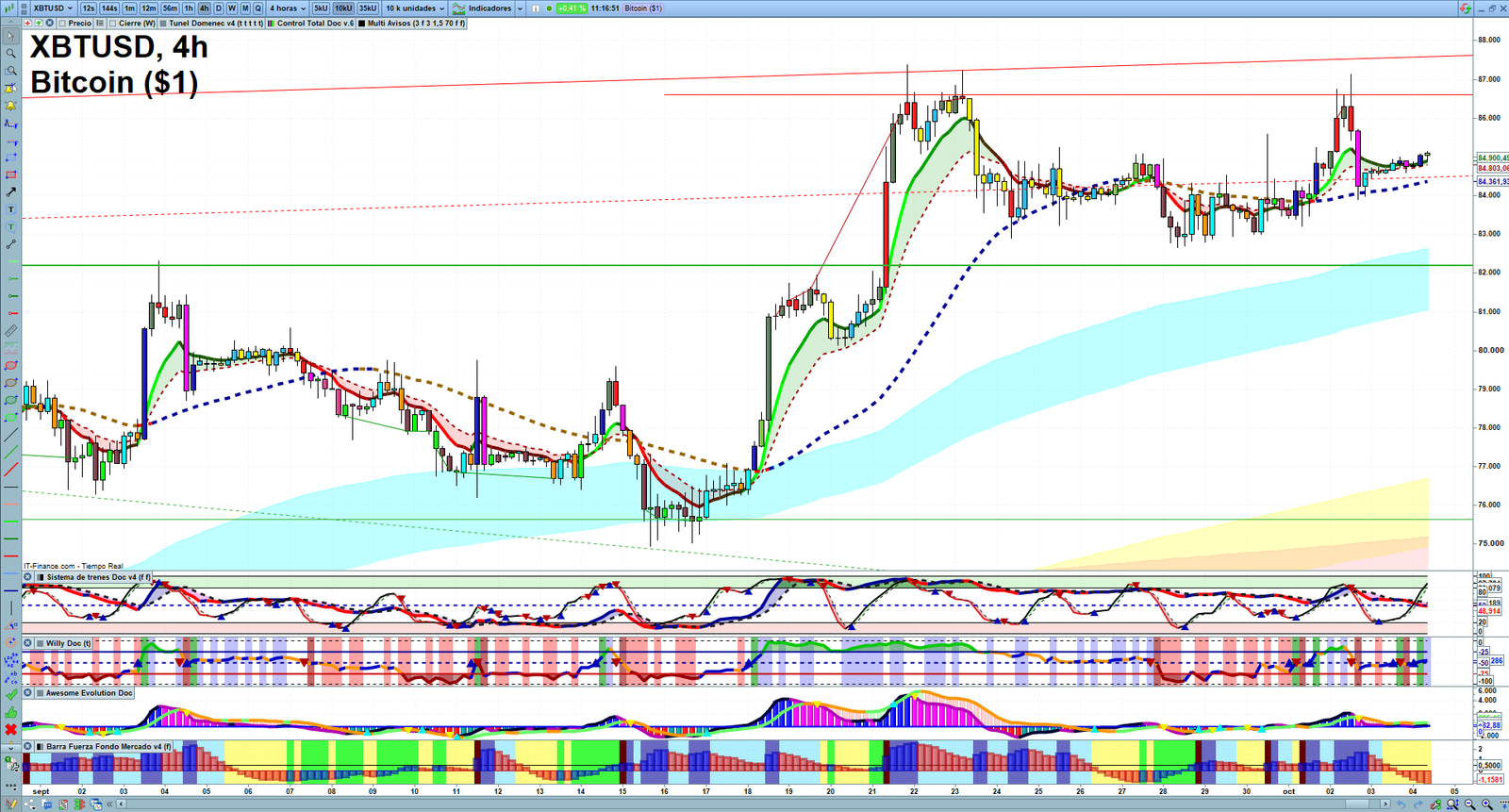This screenshot has height=812, width=1509.
Task: Select the magnifier zoom tool
Action: click(x=10, y=54)
